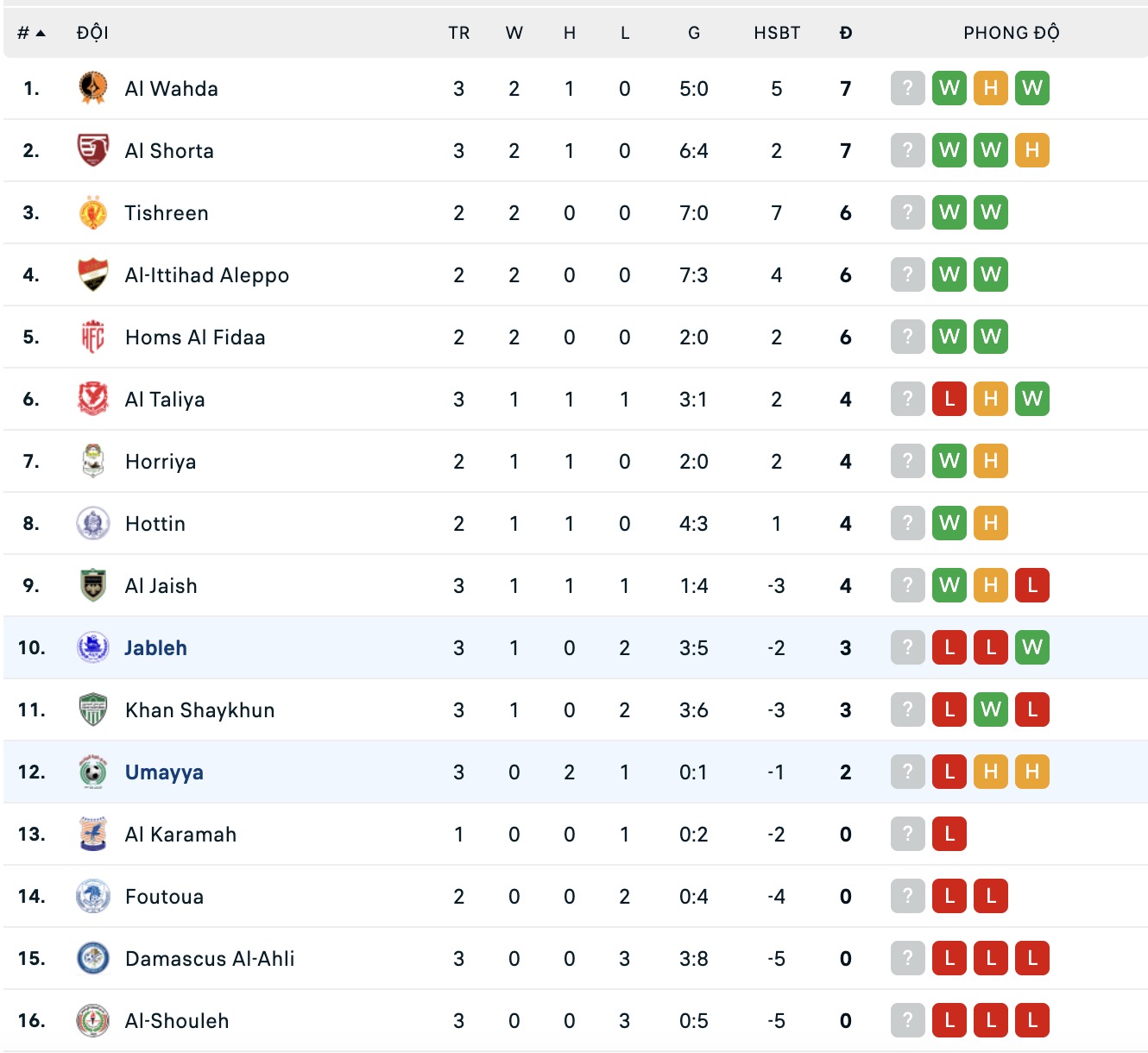This screenshot has width=1148, height=1053.
Task: Sort by the HSBT goal difference header
Action: tap(777, 33)
